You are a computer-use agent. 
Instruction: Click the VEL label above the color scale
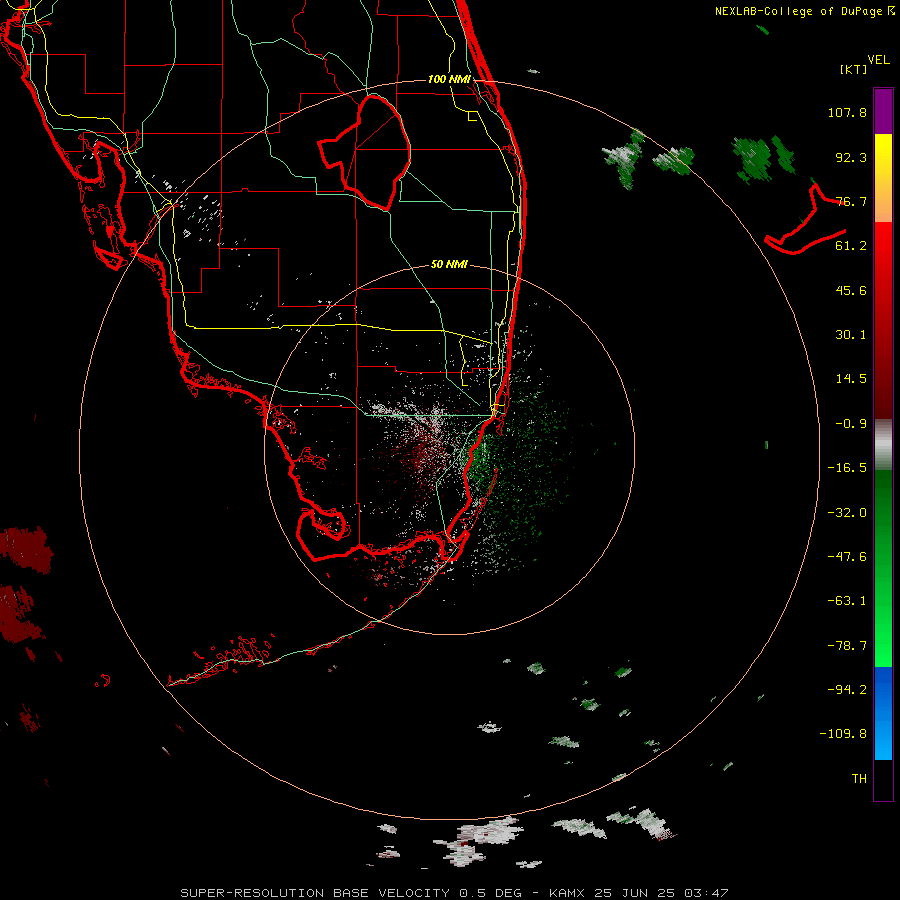pyautogui.click(x=878, y=60)
